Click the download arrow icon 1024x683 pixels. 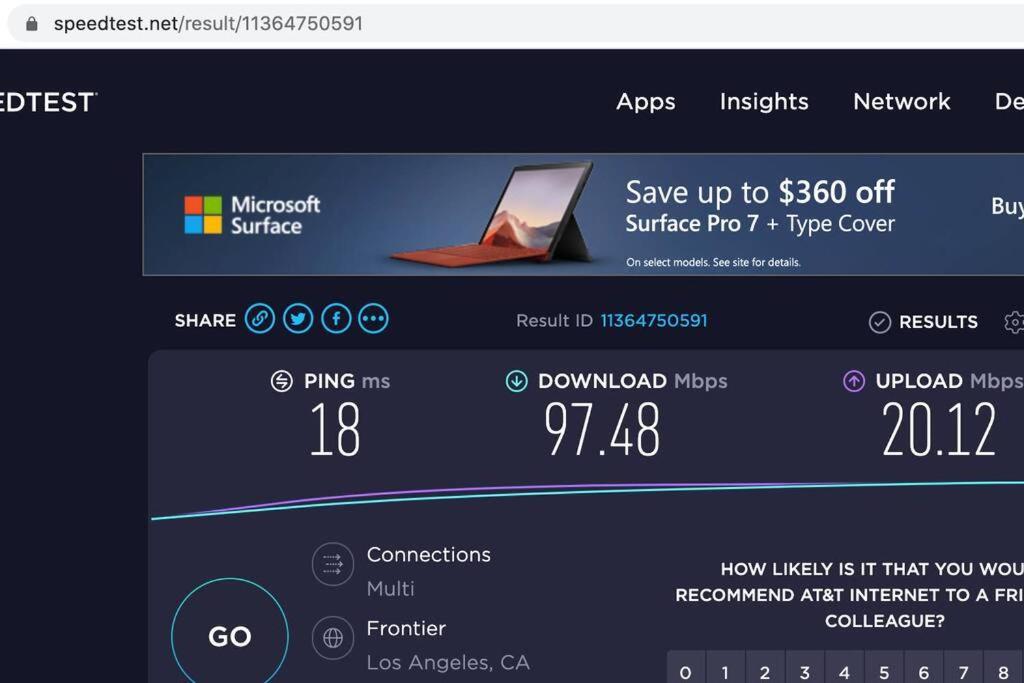click(516, 381)
